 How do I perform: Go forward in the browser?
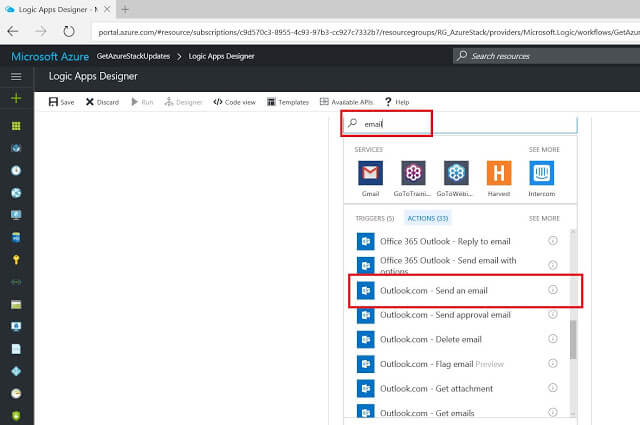coord(41,31)
